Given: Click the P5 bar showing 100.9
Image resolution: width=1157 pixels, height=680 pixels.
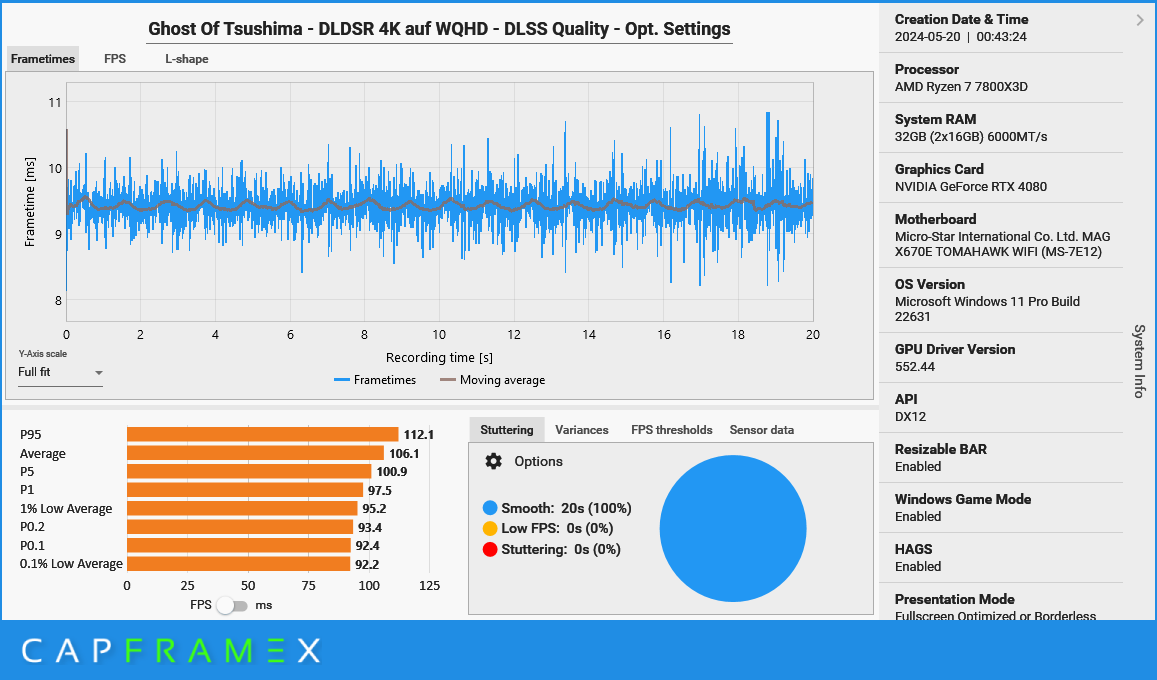Looking at the screenshot, I should point(249,472).
